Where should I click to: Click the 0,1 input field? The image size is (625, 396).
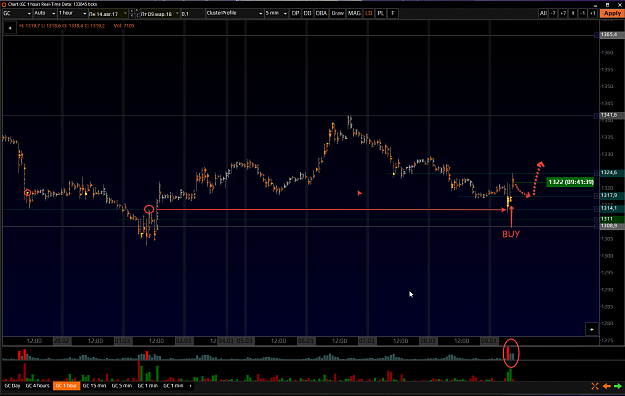click(x=192, y=14)
